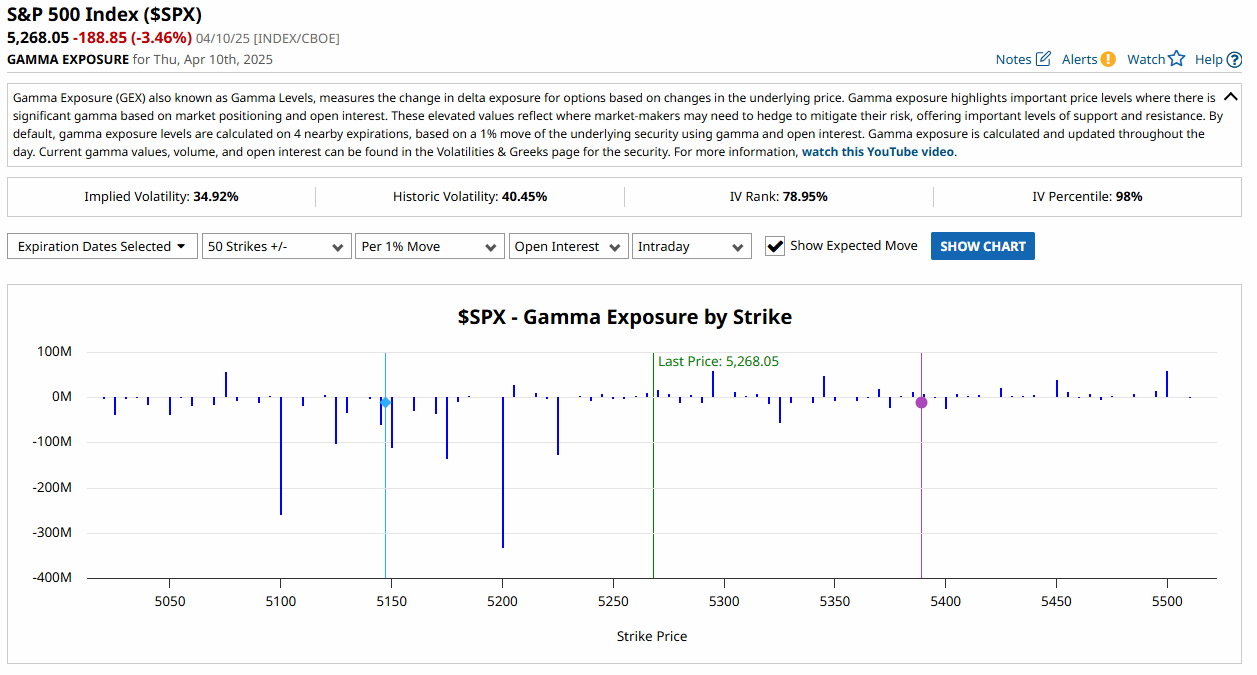Click the positive gamma bar at strike 5500
This screenshot has height=675, width=1257.
(x=1167, y=384)
